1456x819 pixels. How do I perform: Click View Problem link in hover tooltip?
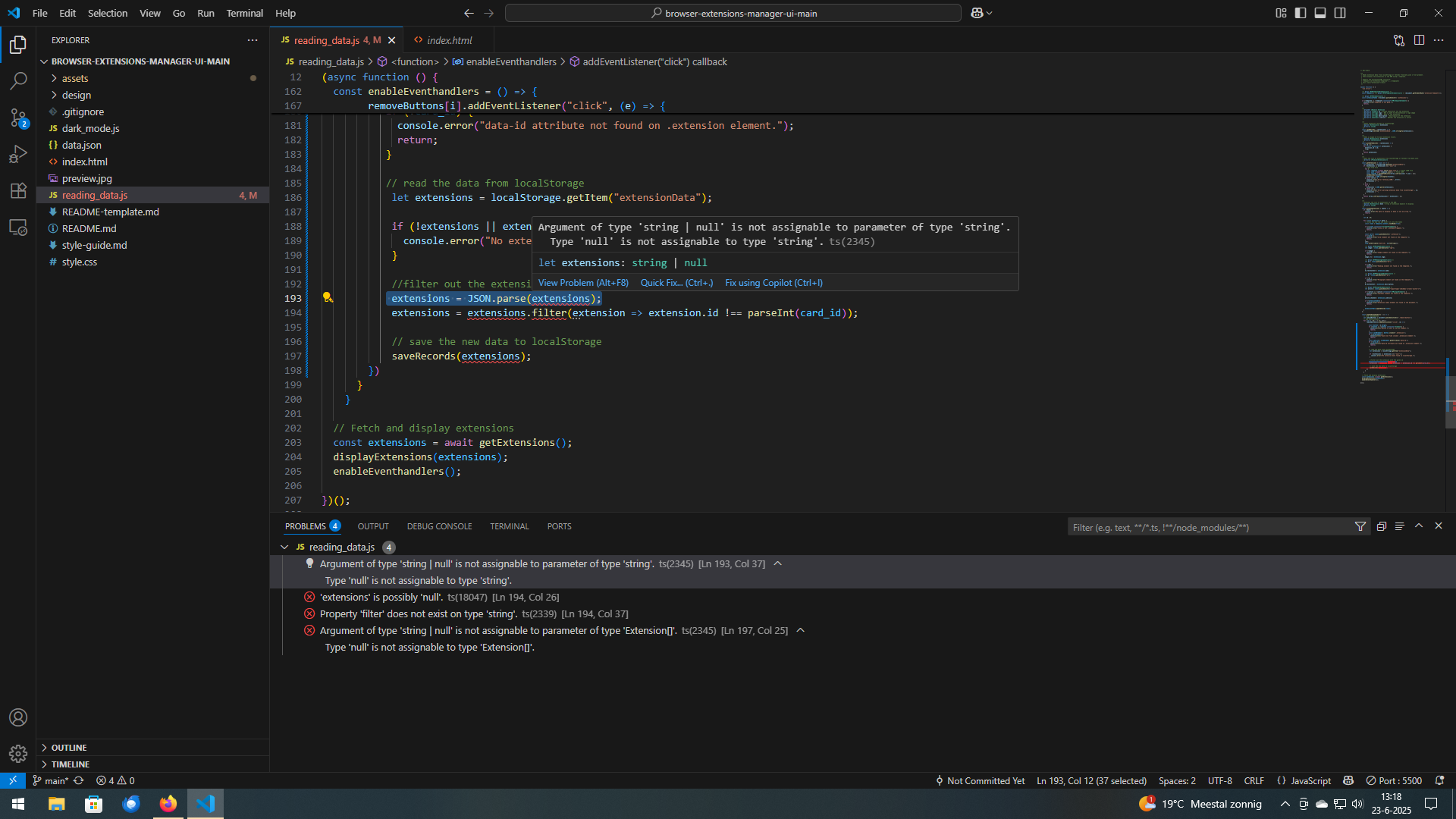pyautogui.click(x=582, y=283)
